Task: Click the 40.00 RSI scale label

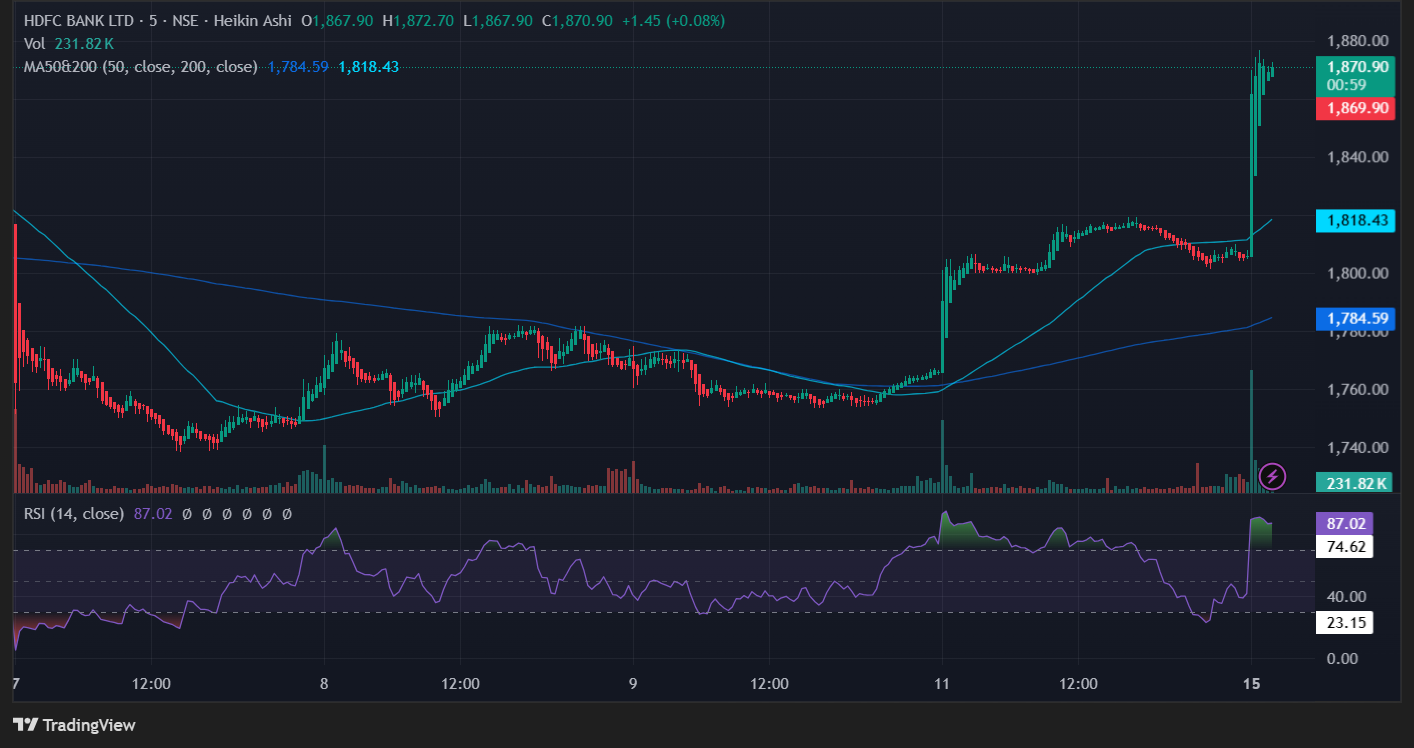Action: [1346, 597]
